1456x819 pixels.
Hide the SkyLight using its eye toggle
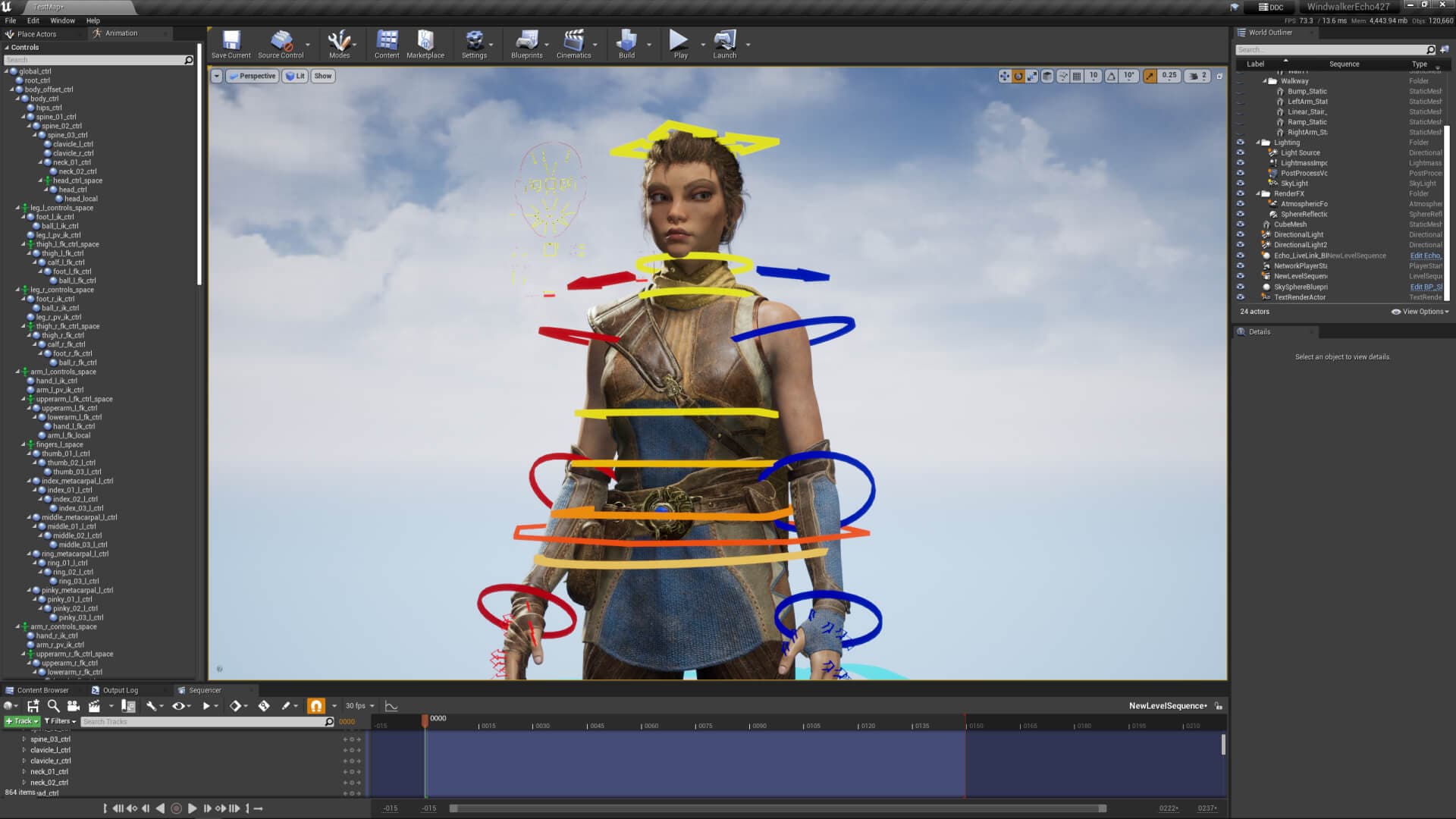click(1241, 183)
